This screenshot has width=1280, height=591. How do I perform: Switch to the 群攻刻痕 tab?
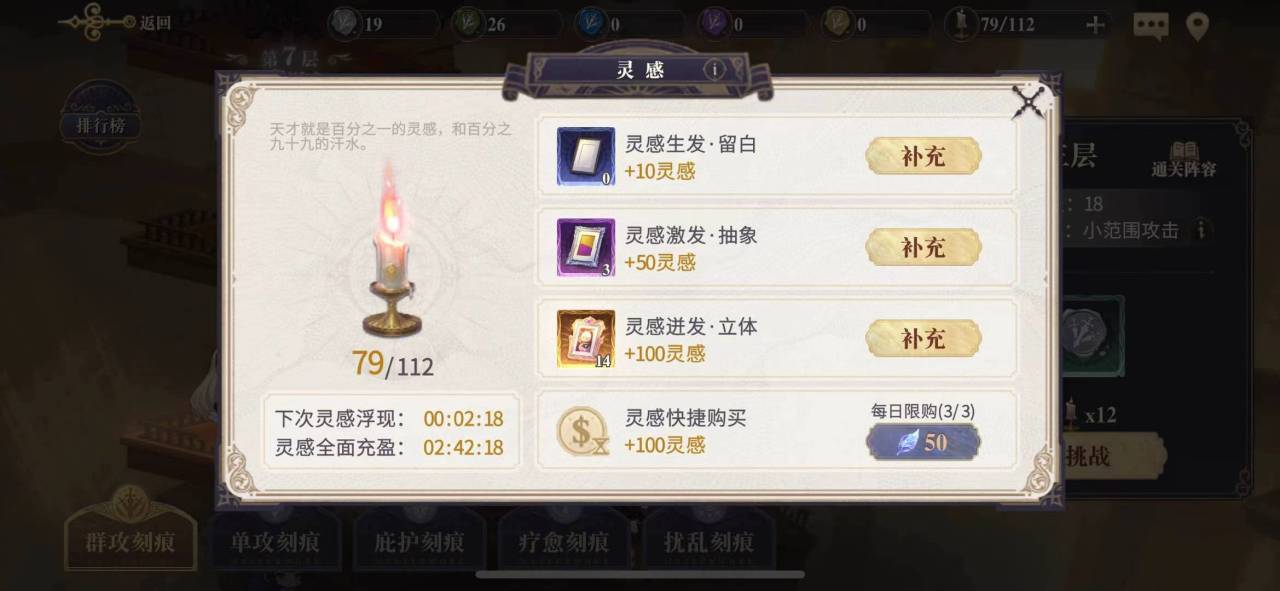(x=130, y=542)
